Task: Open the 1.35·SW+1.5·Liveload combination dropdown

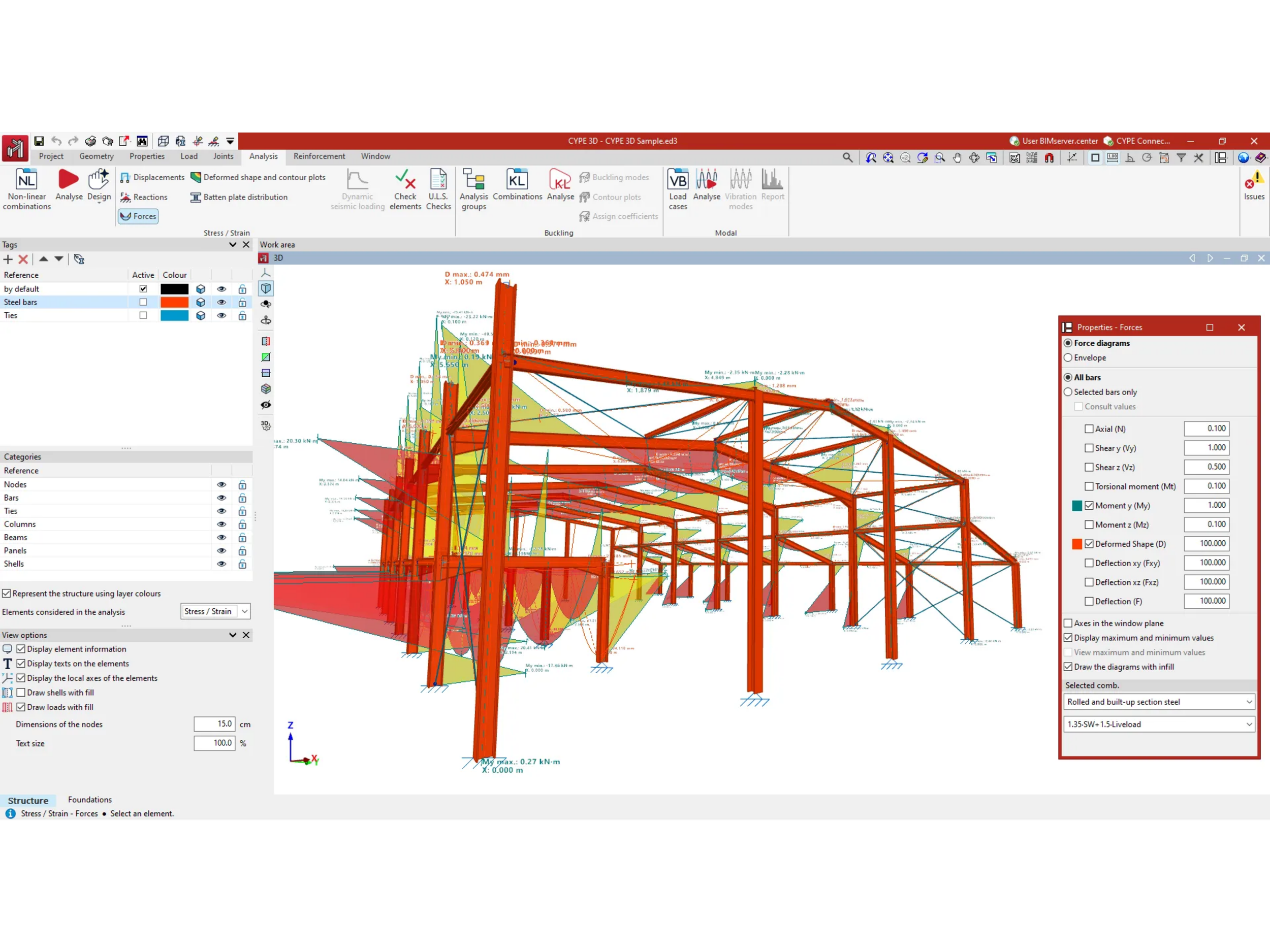Action: tap(1159, 724)
